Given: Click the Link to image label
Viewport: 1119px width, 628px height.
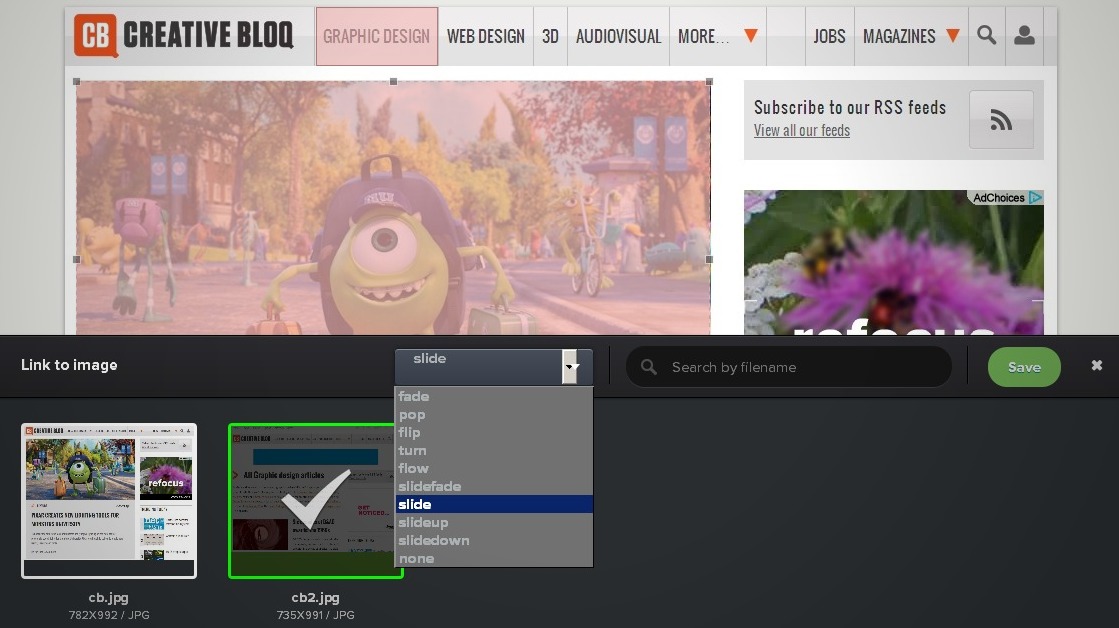Looking at the screenshot, I should tap(69, 365).
